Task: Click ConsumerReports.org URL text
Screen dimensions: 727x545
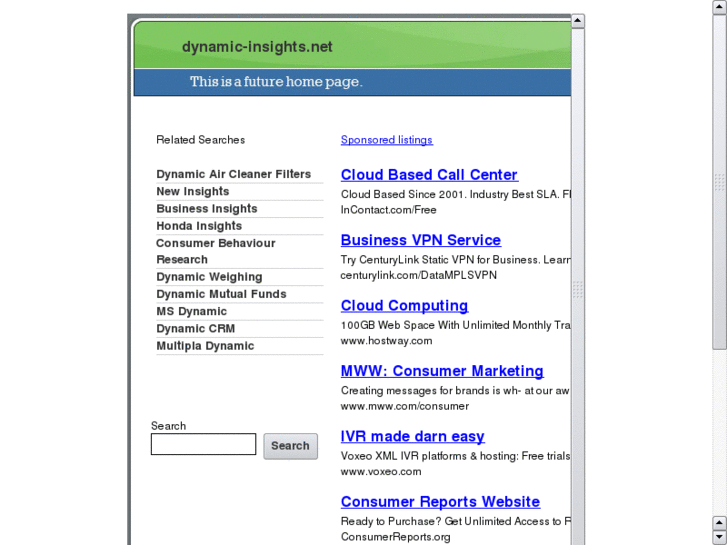Action: pos(395,537)
